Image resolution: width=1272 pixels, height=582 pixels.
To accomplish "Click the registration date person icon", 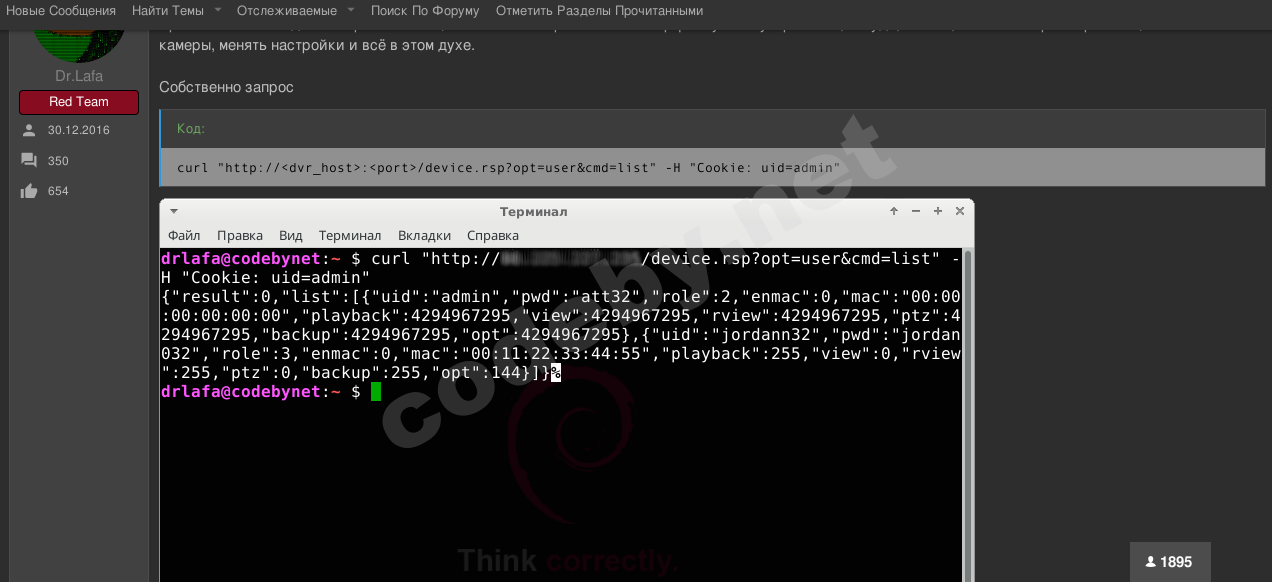I will click(x=28, y=130).
